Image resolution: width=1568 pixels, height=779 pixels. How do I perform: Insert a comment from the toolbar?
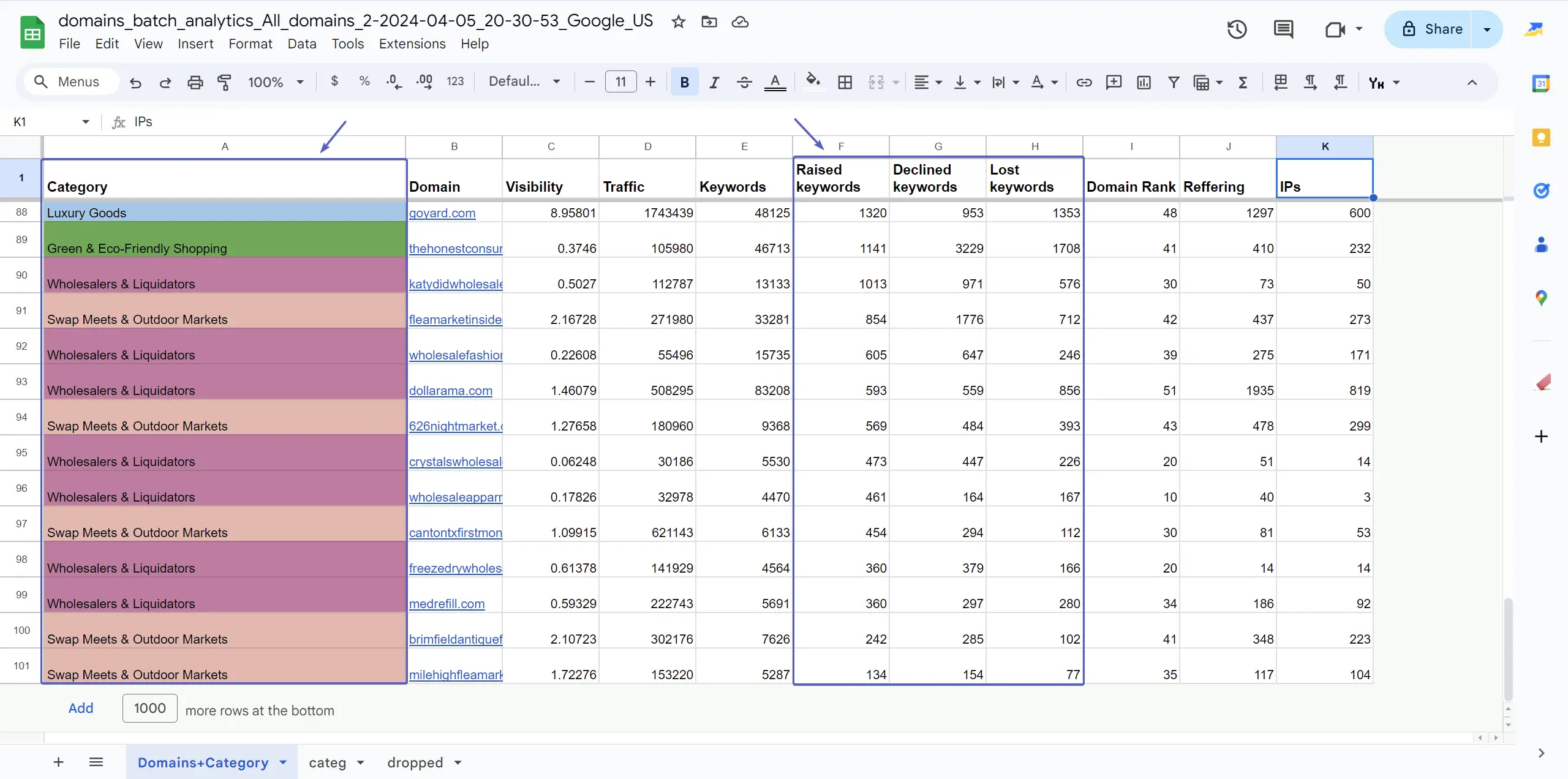pos(1114,82)
